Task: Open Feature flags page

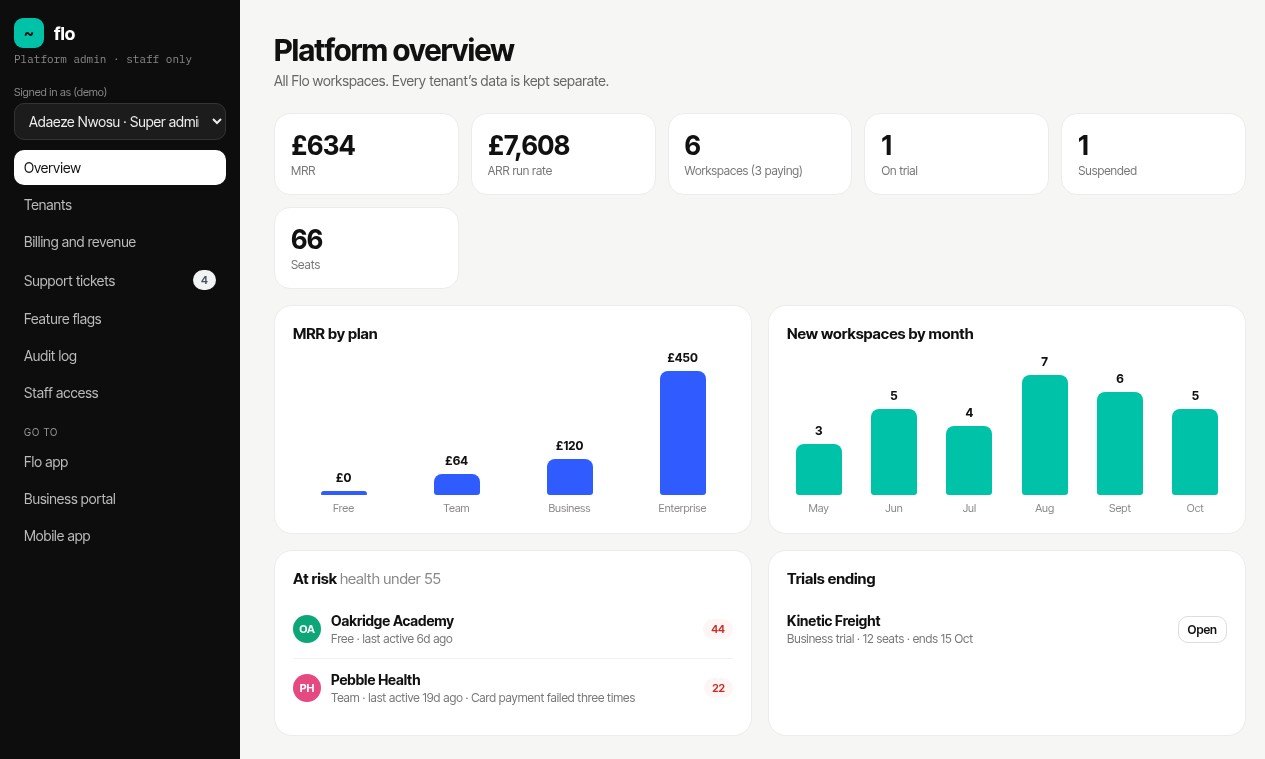Action: click(120, 319)
